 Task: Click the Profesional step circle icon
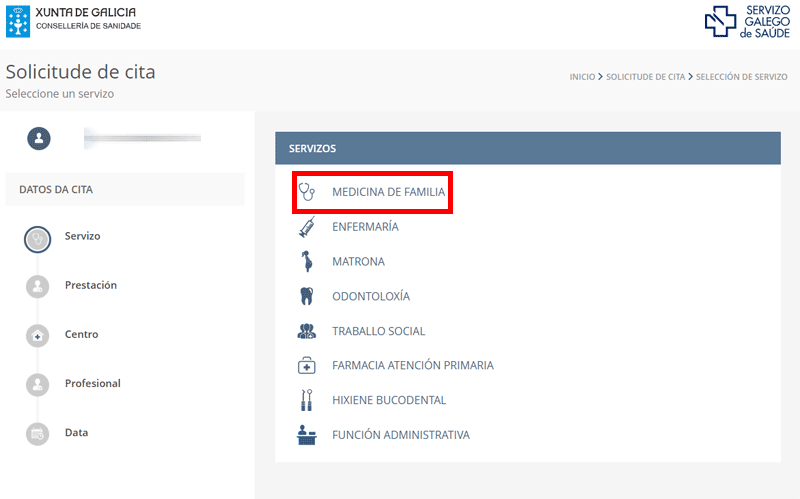(37, 385)
